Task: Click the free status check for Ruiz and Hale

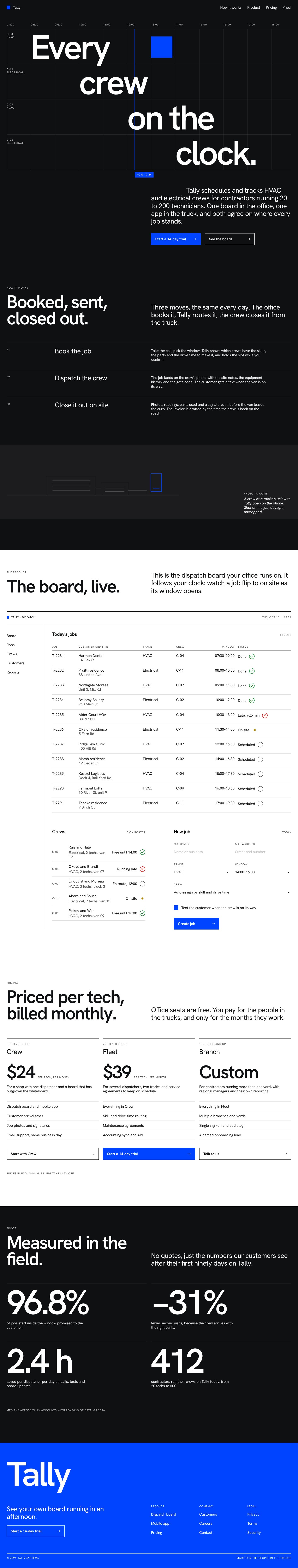Action: pyautogui.click(x=142, y=852)
